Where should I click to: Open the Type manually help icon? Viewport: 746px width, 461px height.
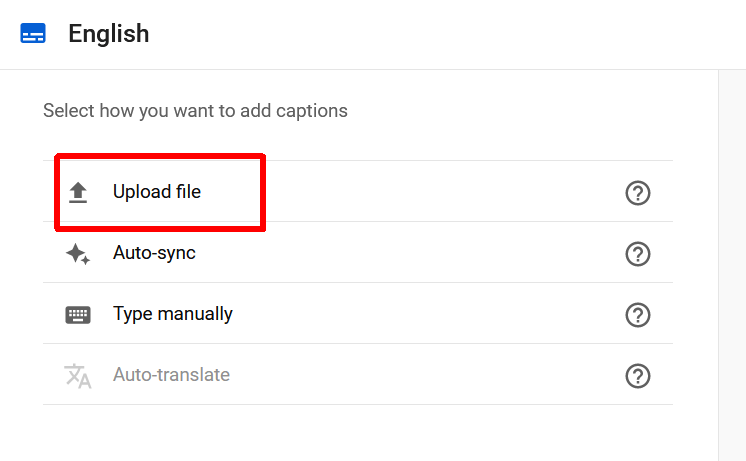[x=637, y=315]
